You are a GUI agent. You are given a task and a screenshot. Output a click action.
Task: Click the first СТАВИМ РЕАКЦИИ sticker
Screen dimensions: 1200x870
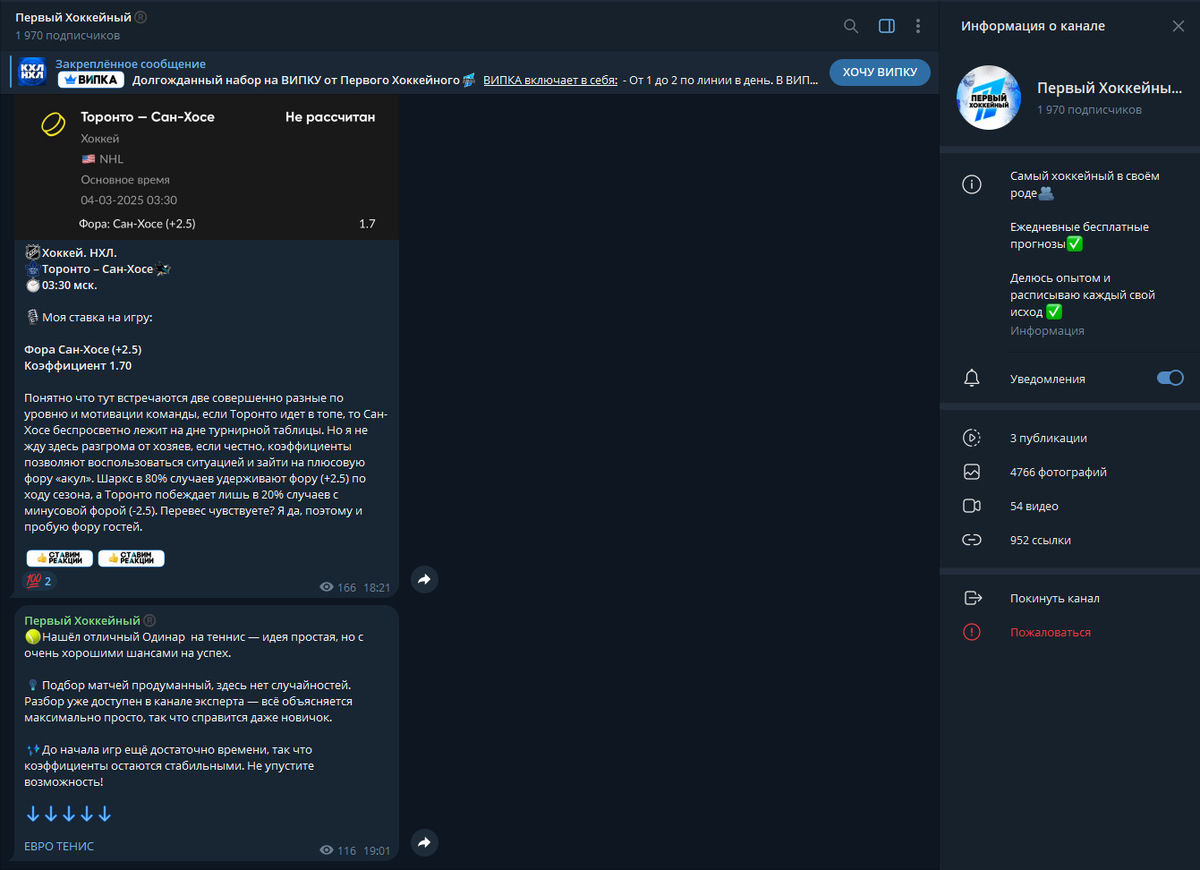(x=60, y=558)
